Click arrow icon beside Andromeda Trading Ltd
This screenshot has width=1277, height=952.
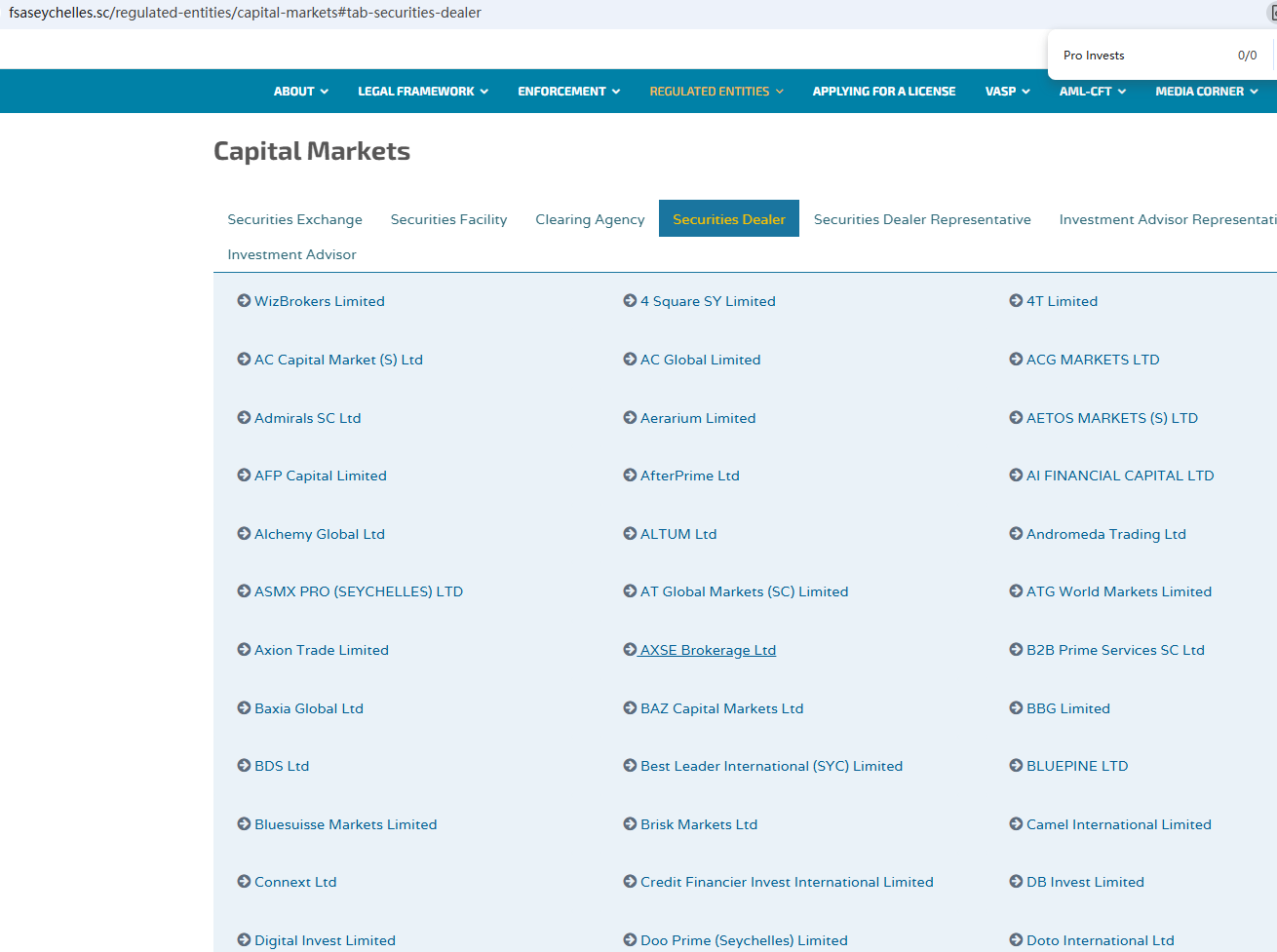point(1016,534)
